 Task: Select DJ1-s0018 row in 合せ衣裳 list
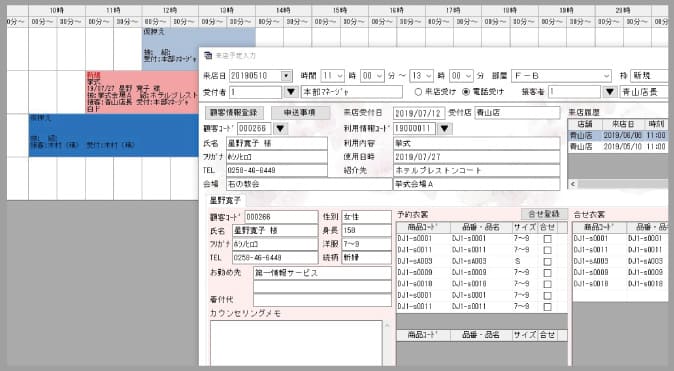[620, 284]
